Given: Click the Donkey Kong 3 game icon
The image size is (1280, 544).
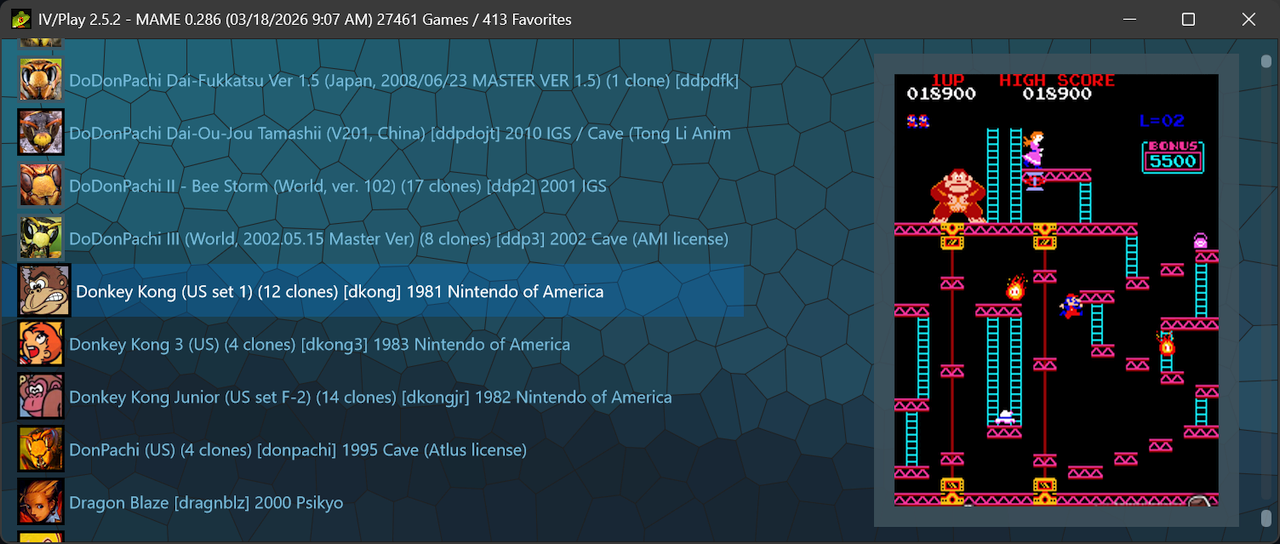Looking at the screenshot, I should (41, 344).
